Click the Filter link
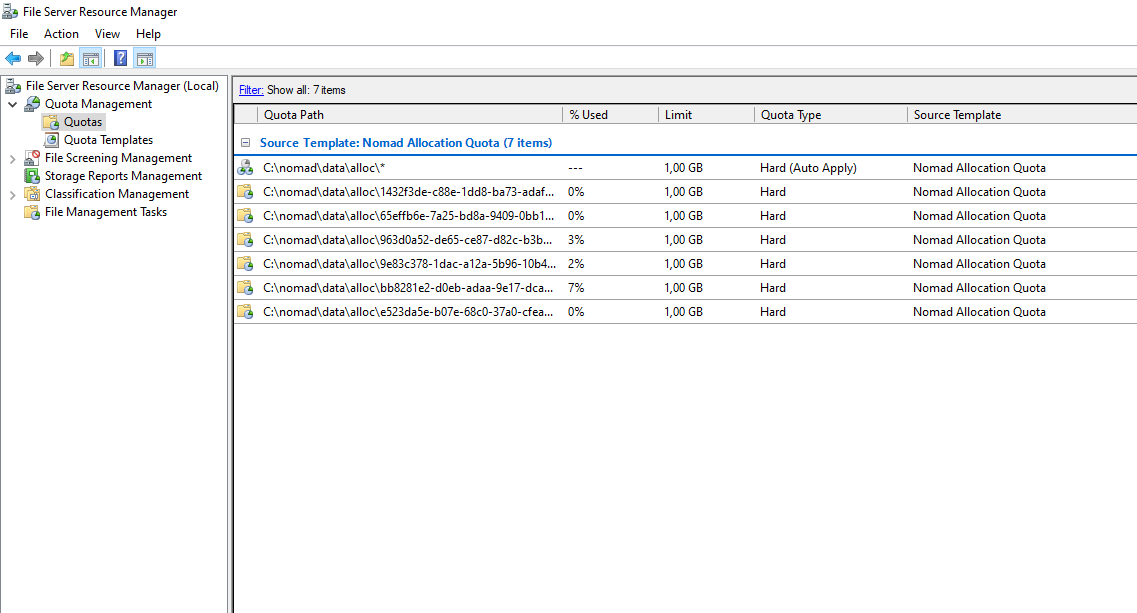1137x613 pixels. [250, 90]
